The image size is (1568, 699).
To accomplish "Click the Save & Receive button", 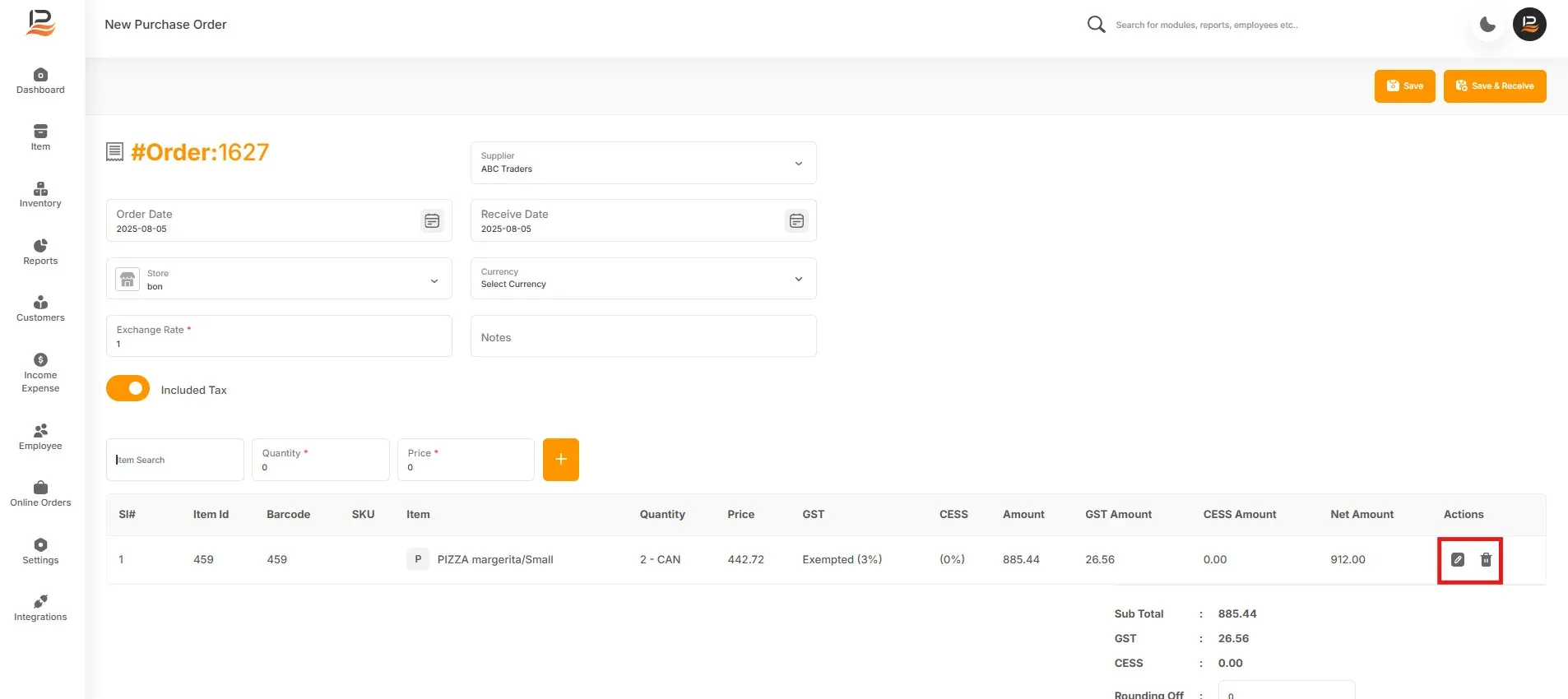I will tap(1495, 86).
